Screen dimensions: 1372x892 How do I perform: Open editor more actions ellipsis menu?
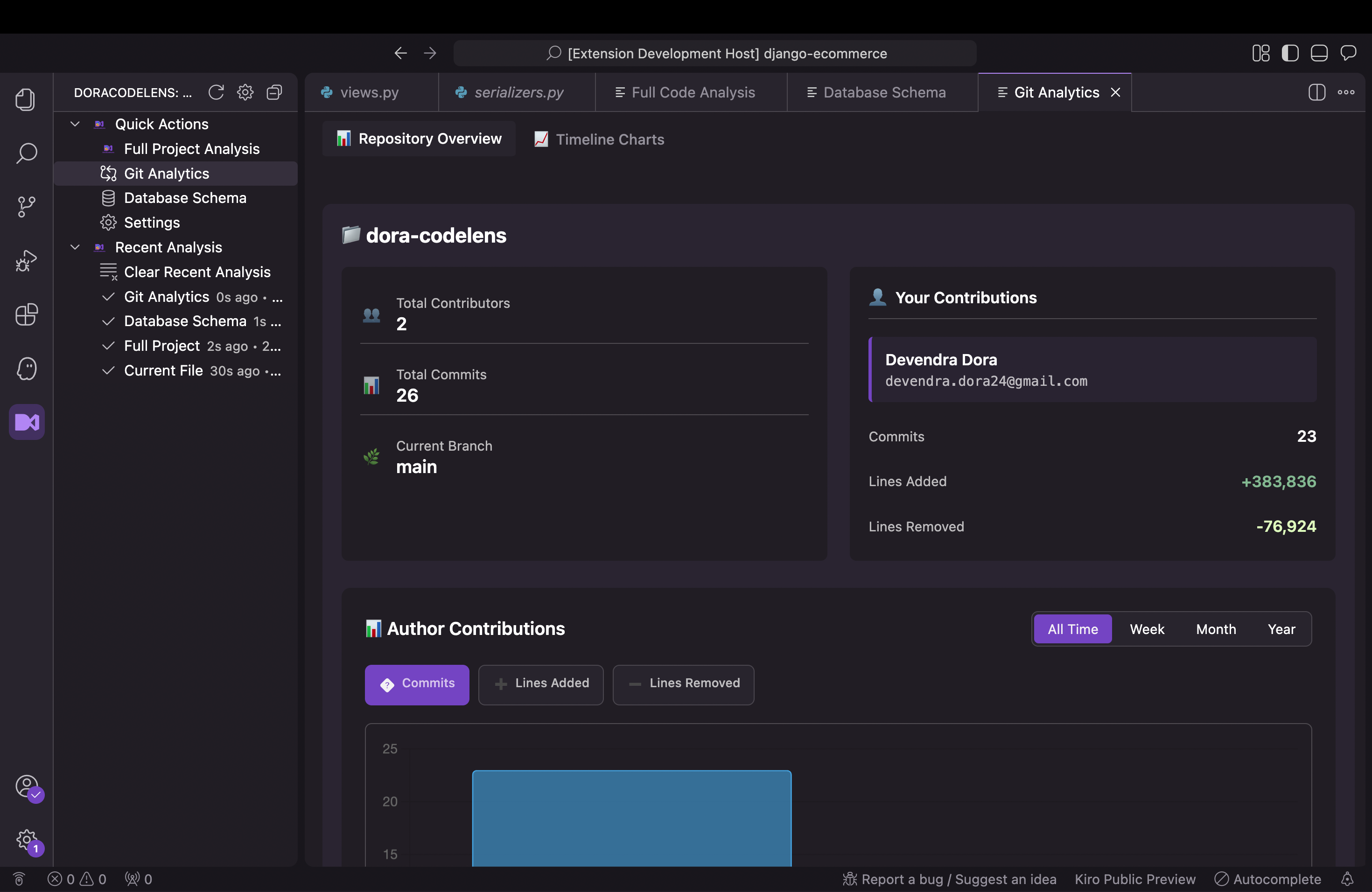(x=1346, y=92)
